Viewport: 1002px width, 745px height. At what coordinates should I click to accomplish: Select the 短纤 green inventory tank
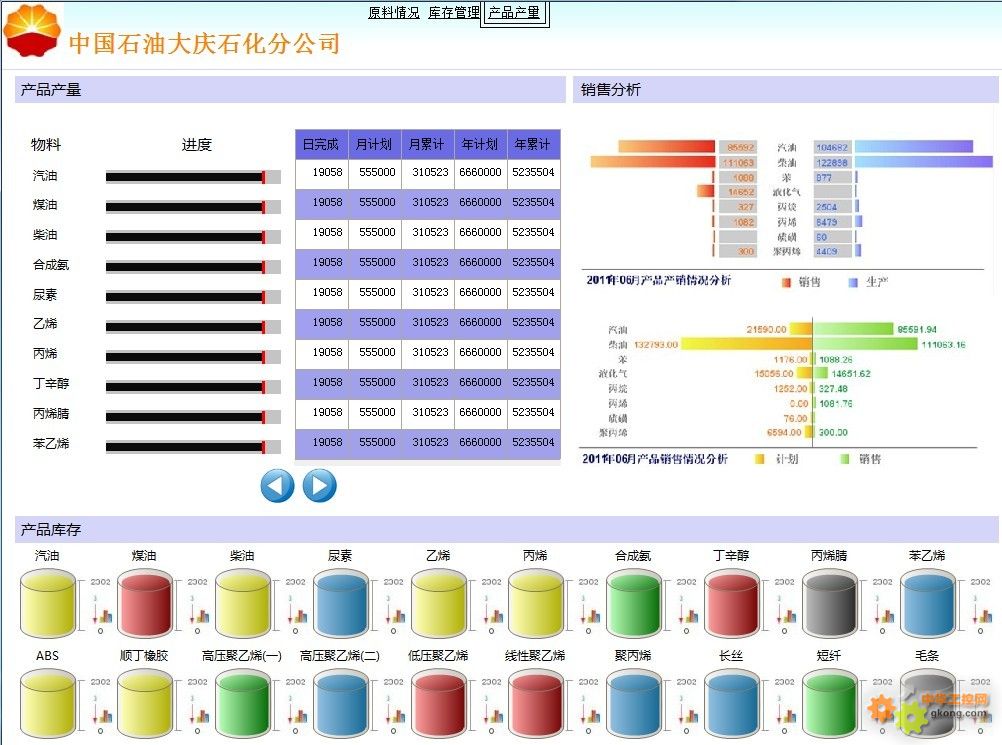click(x=830, y=704)
